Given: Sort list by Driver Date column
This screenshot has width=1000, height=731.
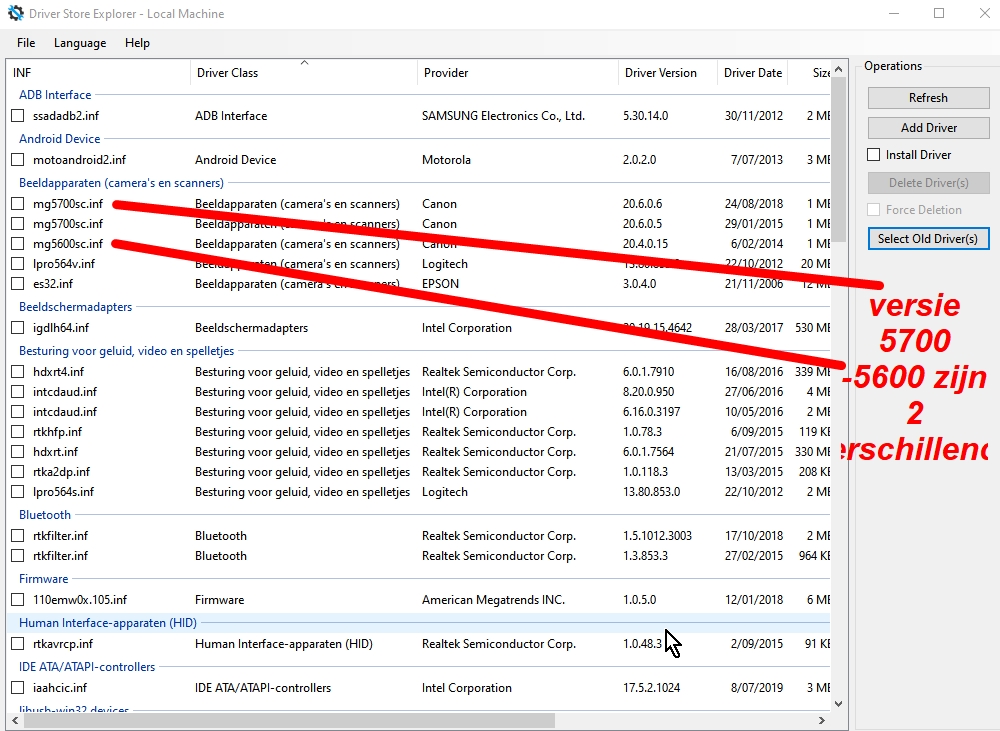Looking at the screenshot, I should click(x=753, y=73).
